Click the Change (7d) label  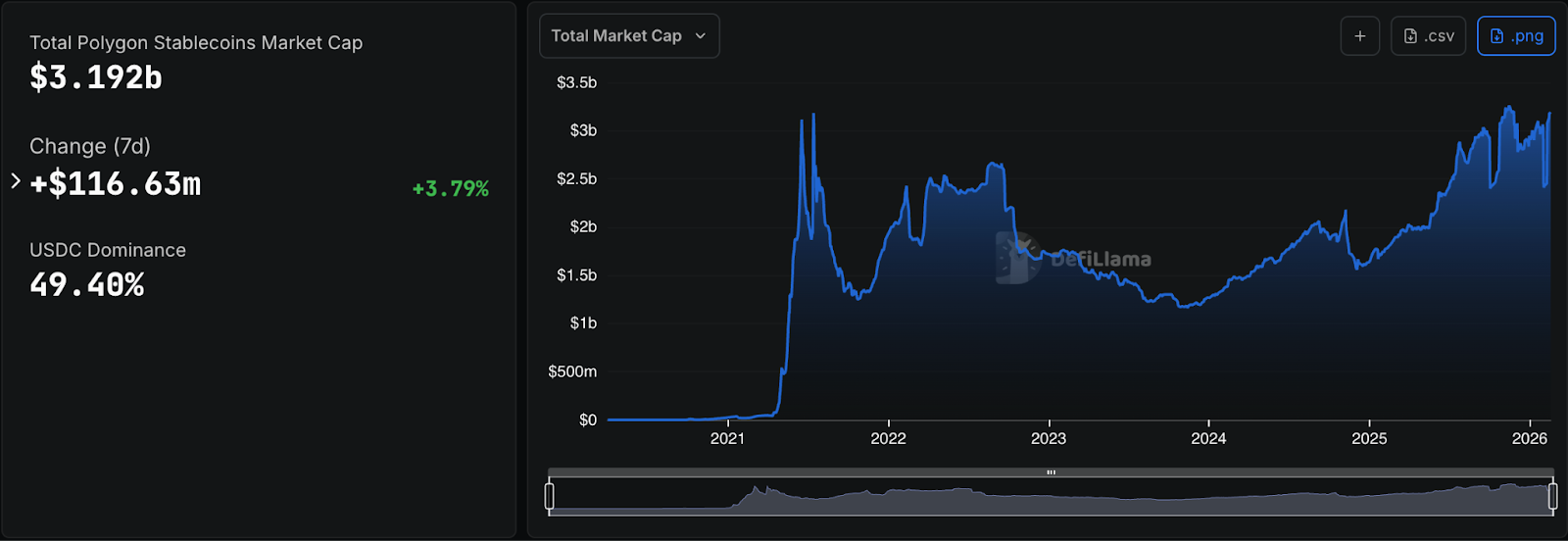coord(90,146)
